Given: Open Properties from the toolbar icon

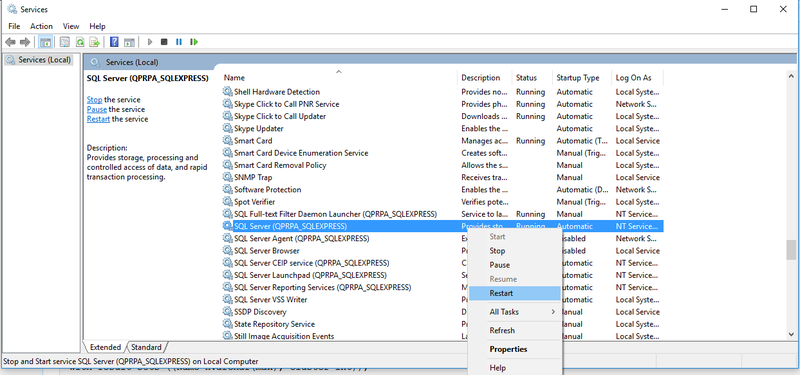Looking at the screenshot, I should point(65,42).
